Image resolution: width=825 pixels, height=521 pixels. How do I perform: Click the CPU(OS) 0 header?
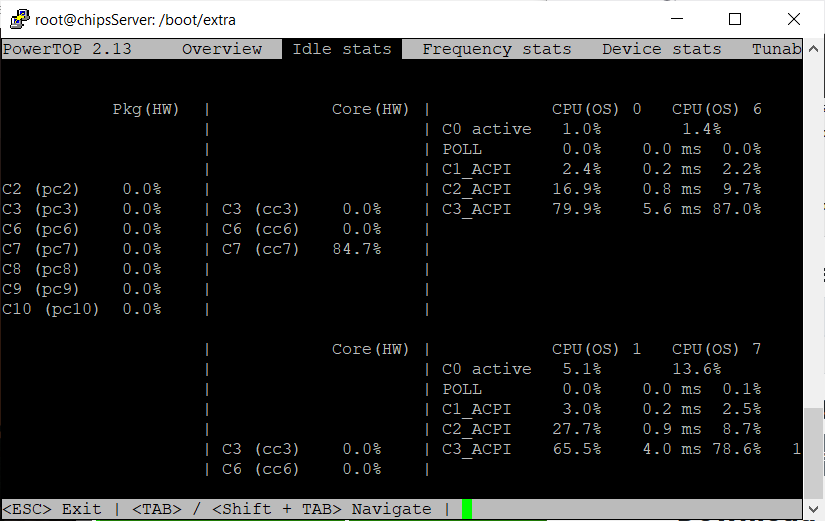click(x=597, y=109)
